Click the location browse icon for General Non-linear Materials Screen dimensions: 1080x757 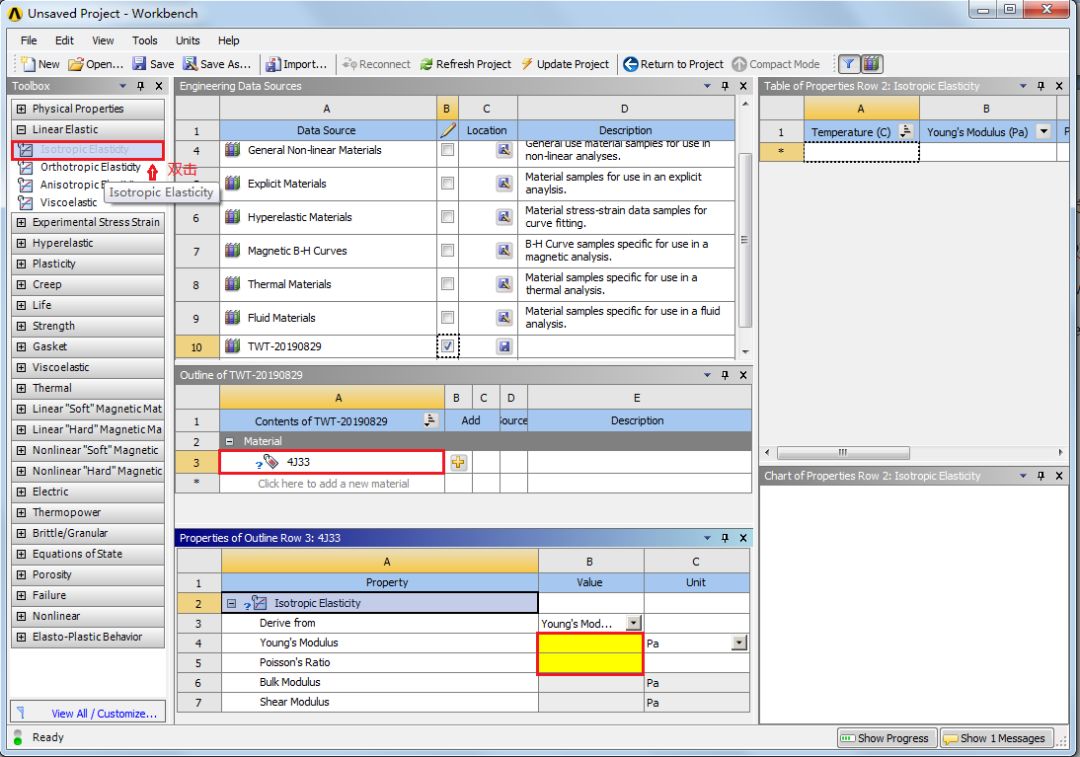(504, 150)
